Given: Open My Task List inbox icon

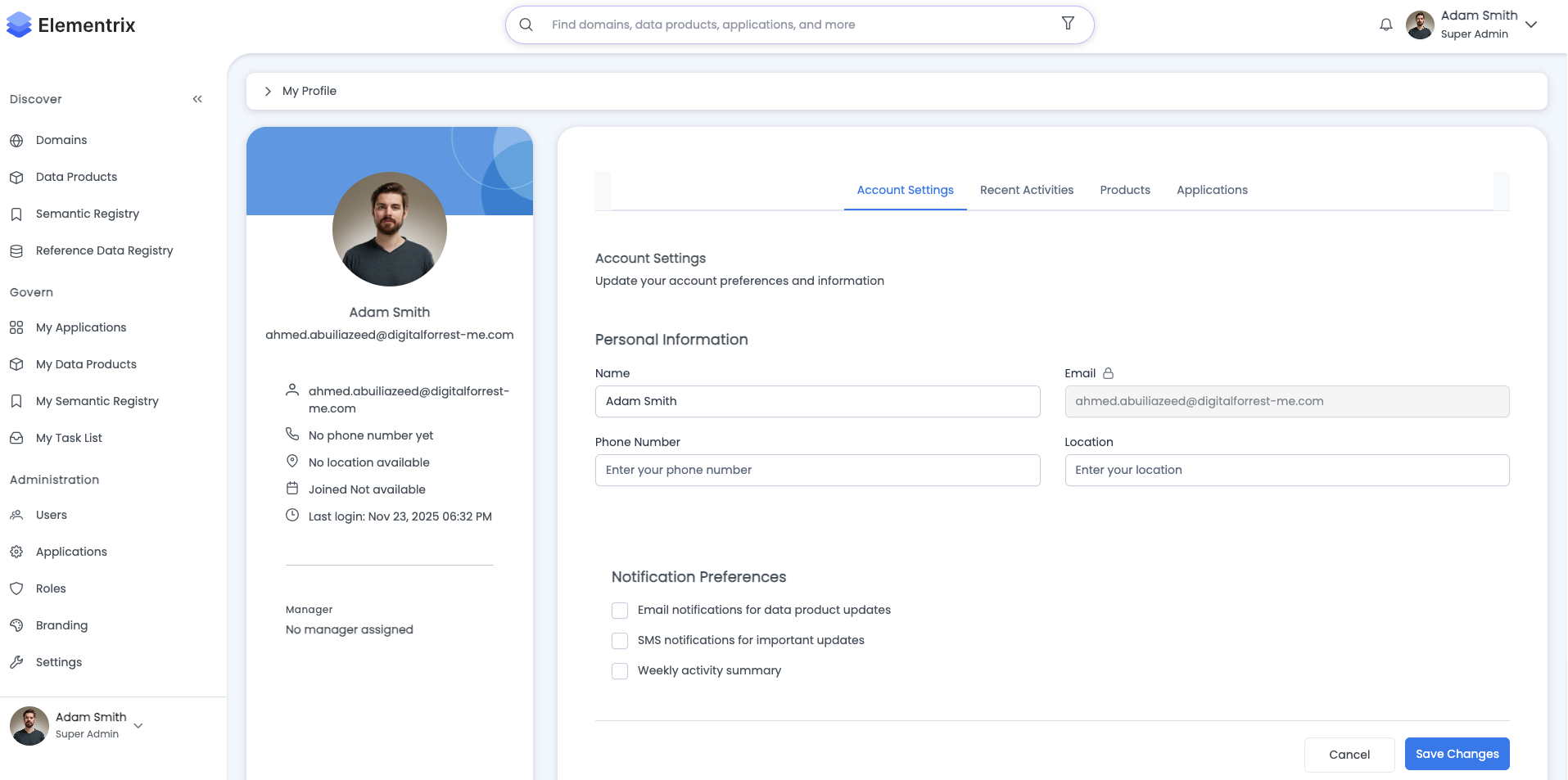Looking at the screenshot, I should [x=16, y=438].
